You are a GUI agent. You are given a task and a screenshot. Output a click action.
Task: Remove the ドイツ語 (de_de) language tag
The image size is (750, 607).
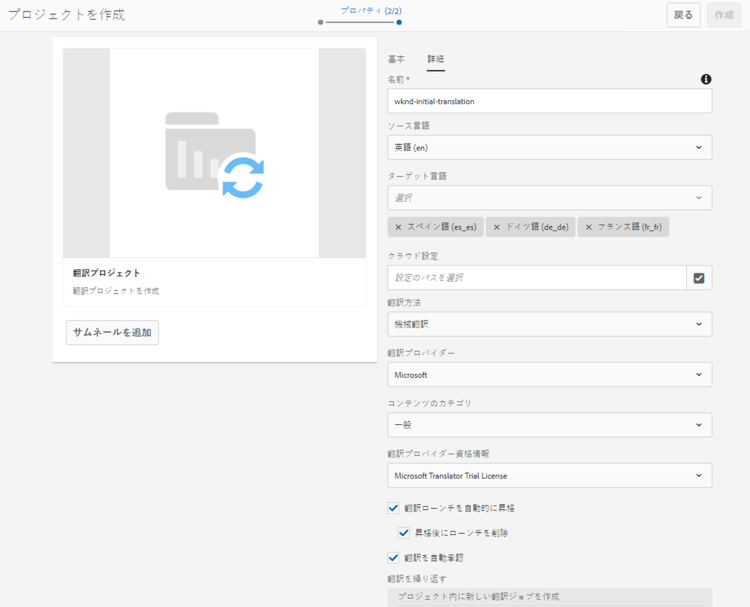pyautogui.click(x=496, y=227)
